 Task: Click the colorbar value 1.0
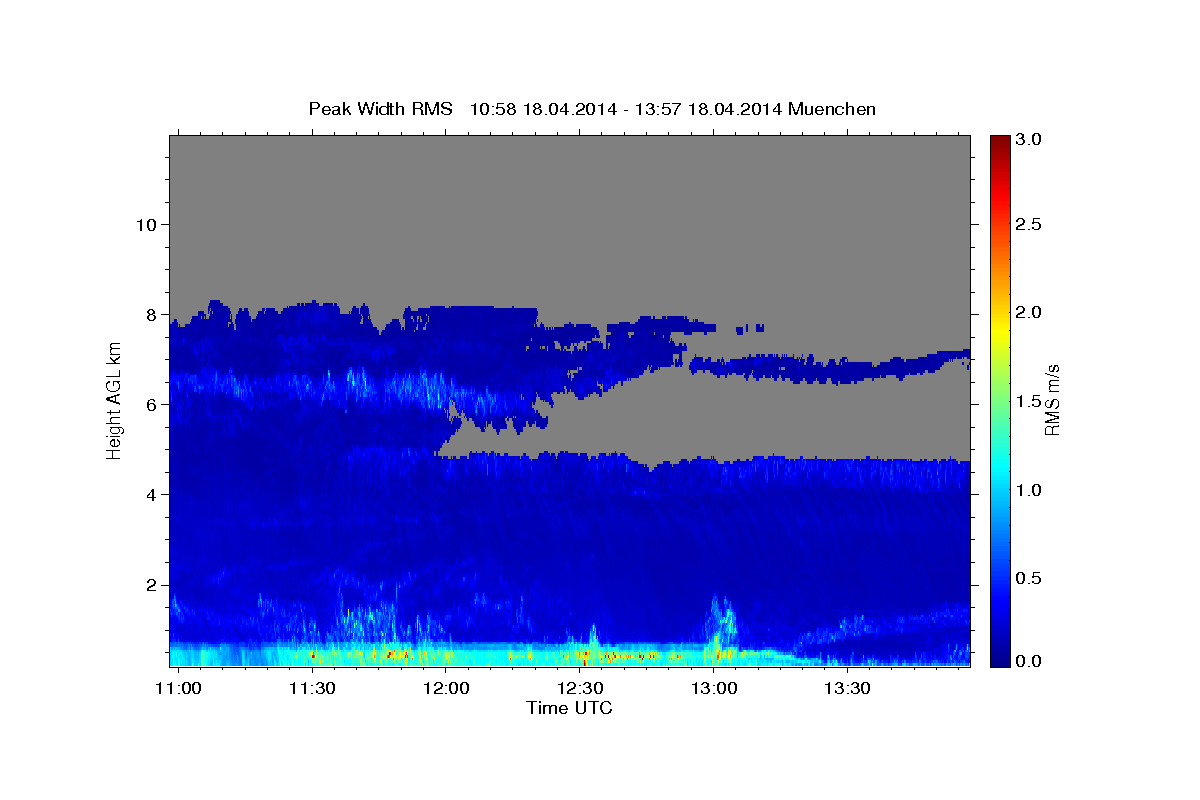point(1029,491)
